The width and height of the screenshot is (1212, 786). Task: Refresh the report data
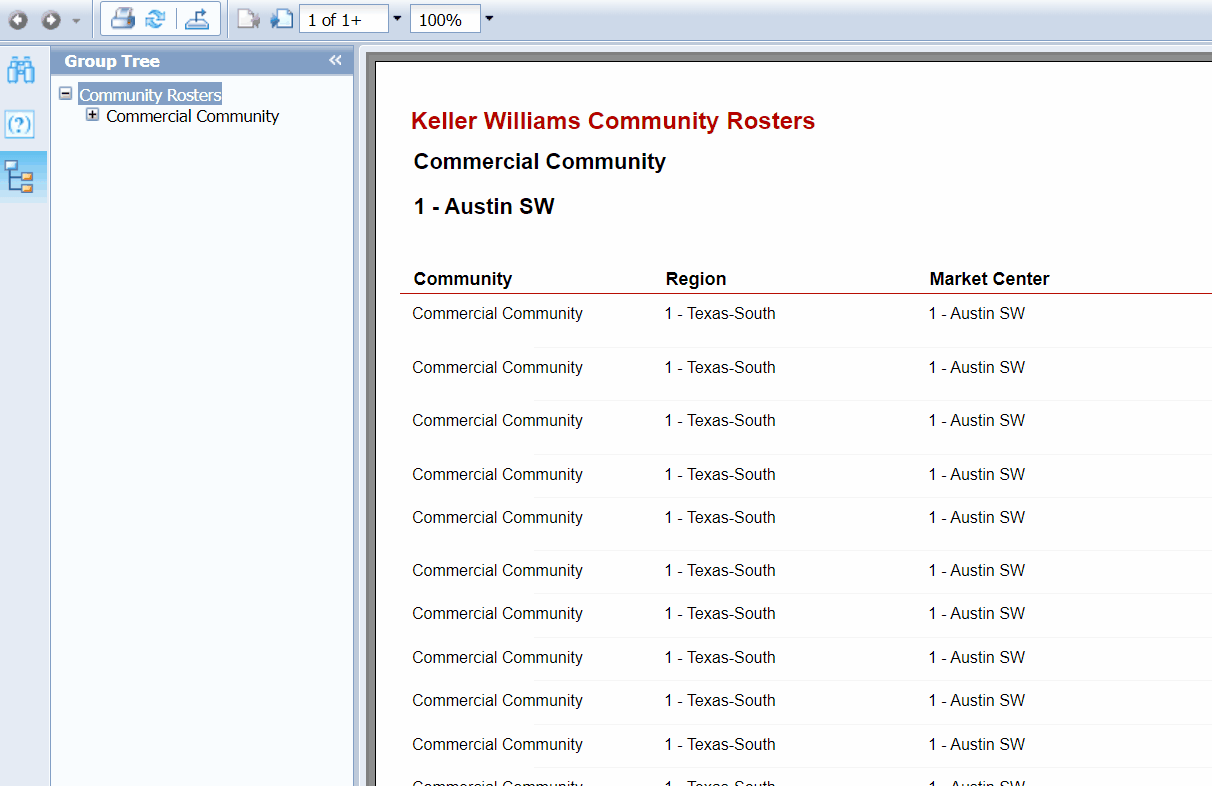(155, 19)
